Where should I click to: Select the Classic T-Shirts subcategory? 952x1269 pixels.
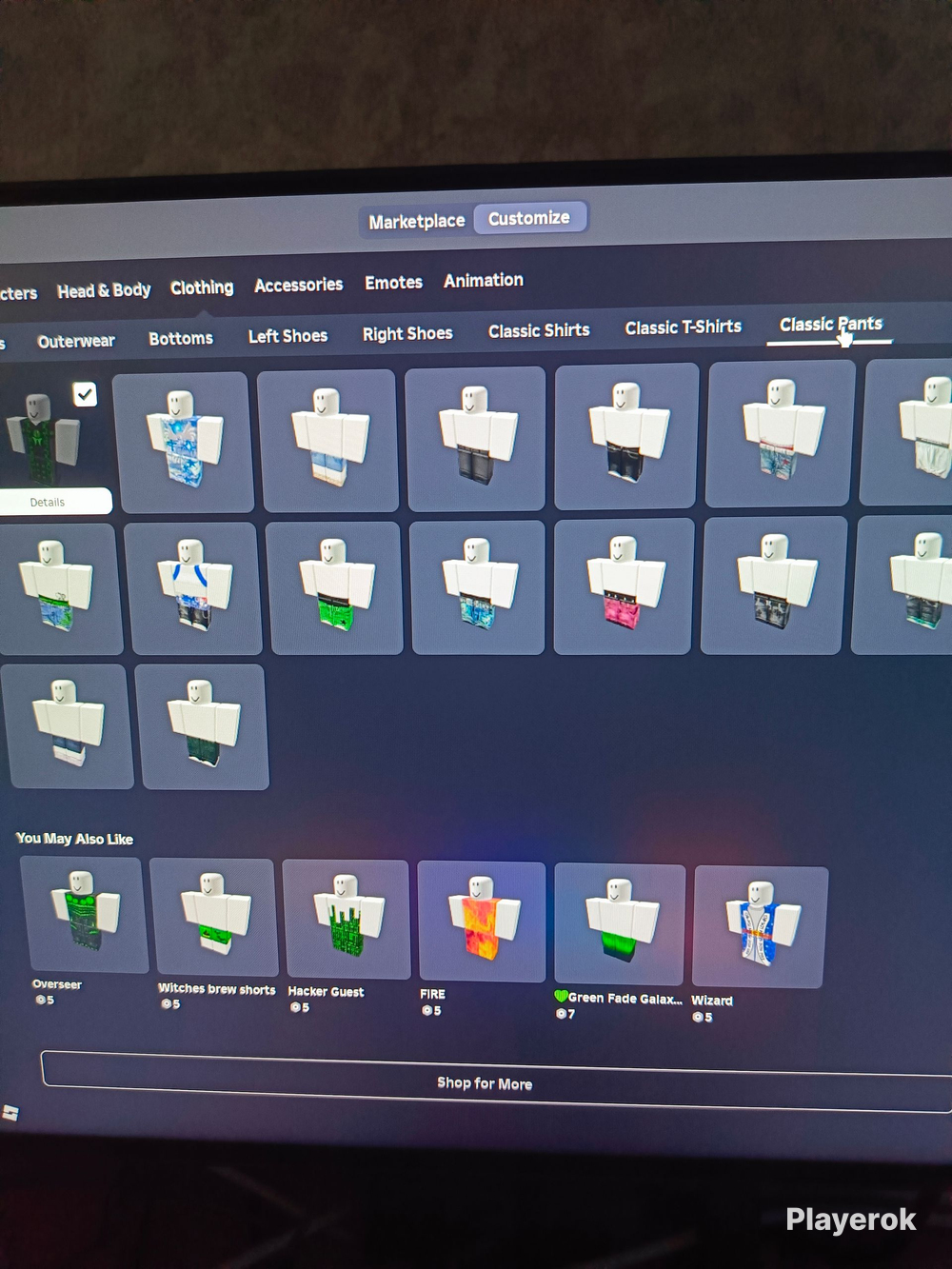coord(683,327)
